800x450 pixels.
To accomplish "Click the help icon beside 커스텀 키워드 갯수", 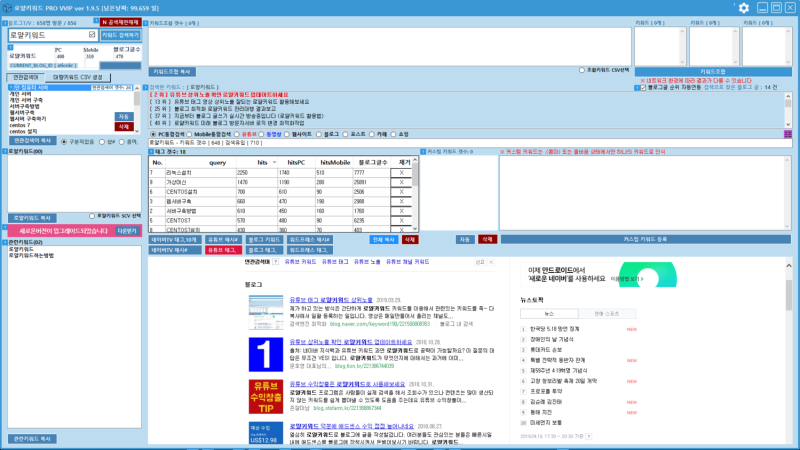I will coord(423,152).
